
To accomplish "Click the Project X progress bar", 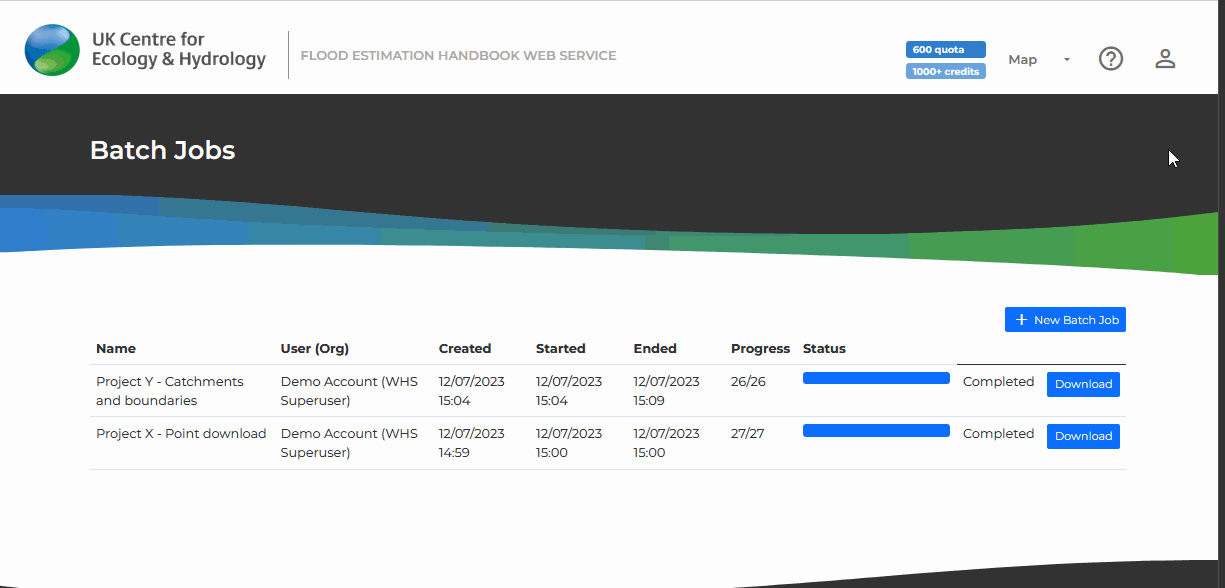I will click(x=876, y=431).
